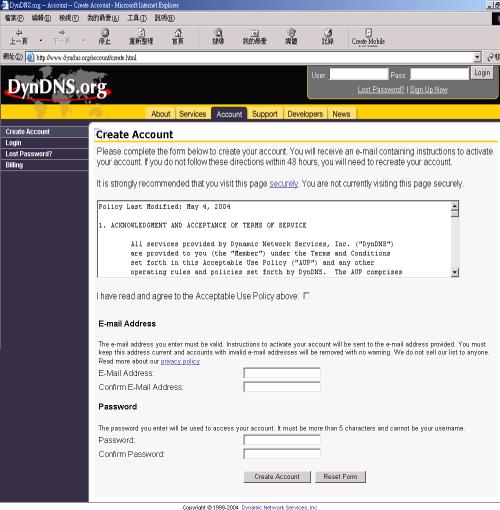Select Login in the left sidebar
The height and width of the screenshot is (510, 500).
point(45,143)
